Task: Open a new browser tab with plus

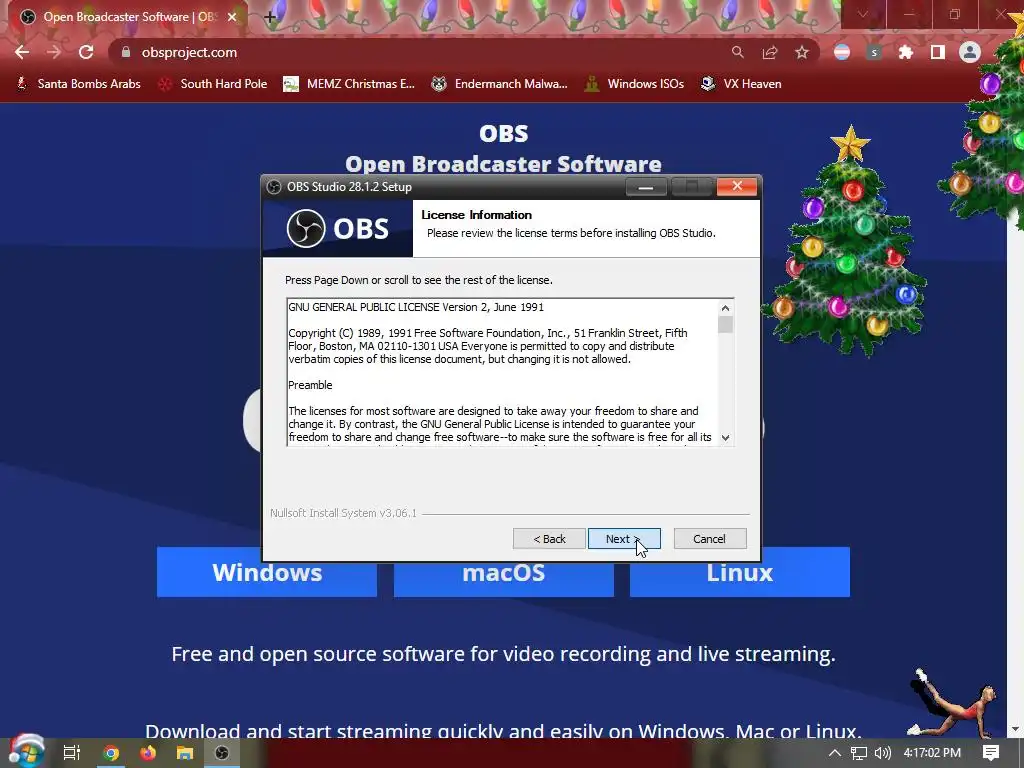Action: [x=270, y=17]
